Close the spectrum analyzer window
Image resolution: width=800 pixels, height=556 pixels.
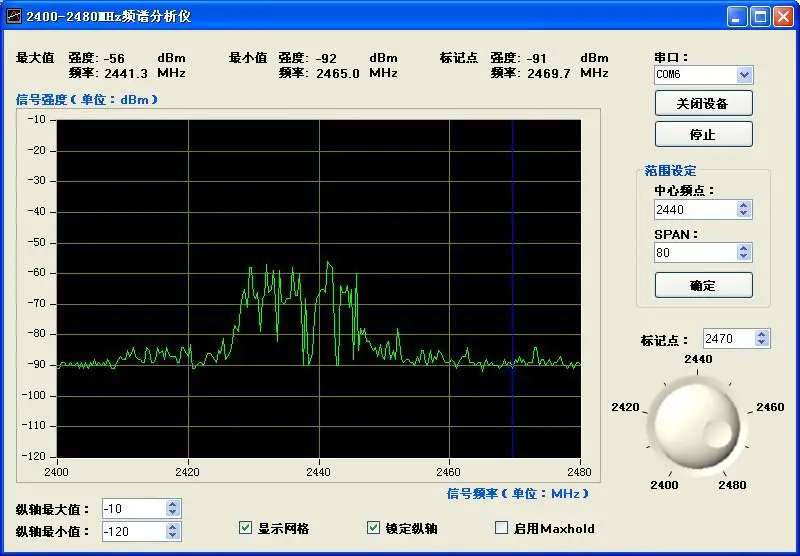click(783, 16)
